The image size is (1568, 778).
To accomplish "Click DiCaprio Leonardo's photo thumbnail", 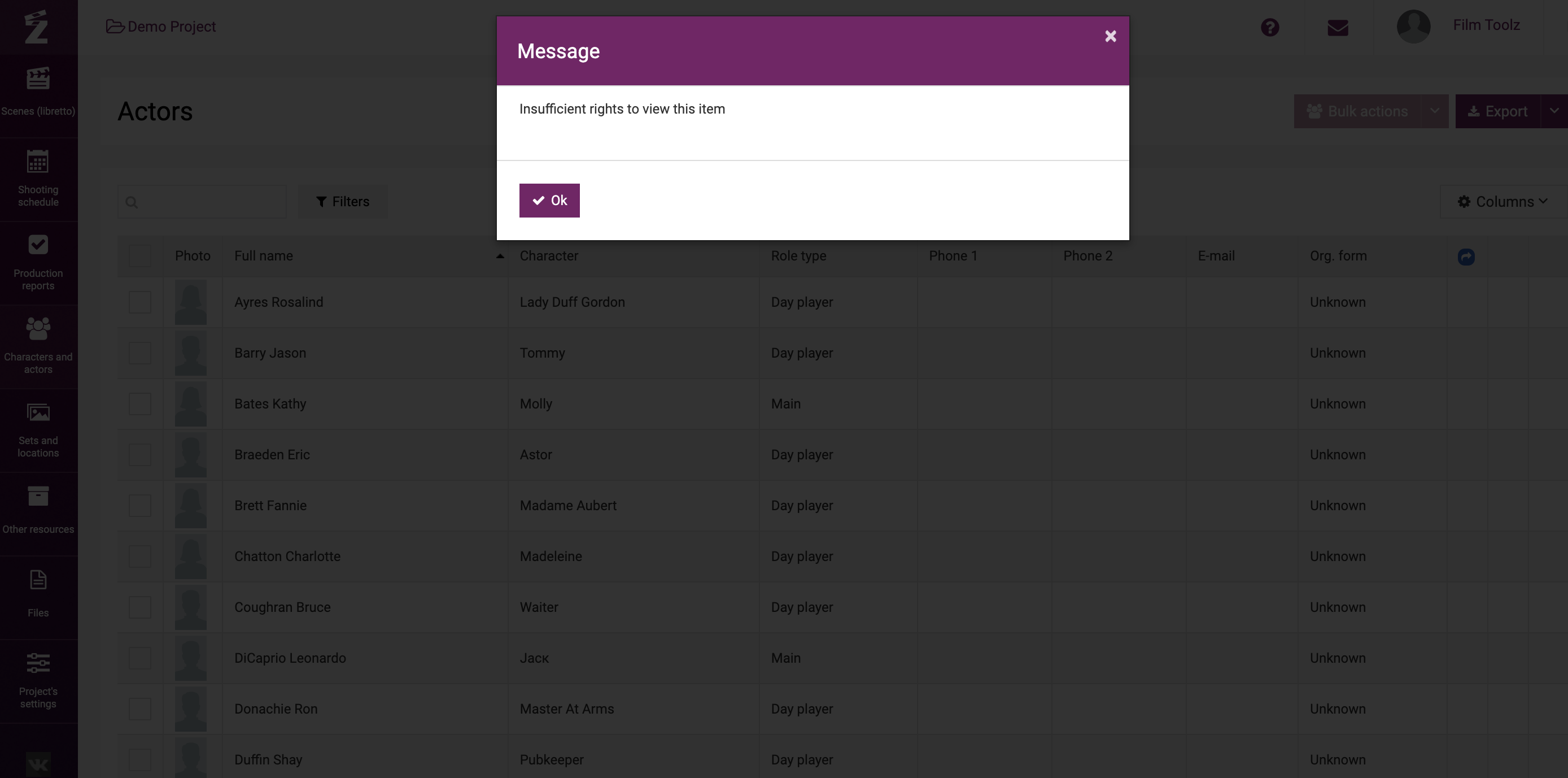I will [190, 658].
